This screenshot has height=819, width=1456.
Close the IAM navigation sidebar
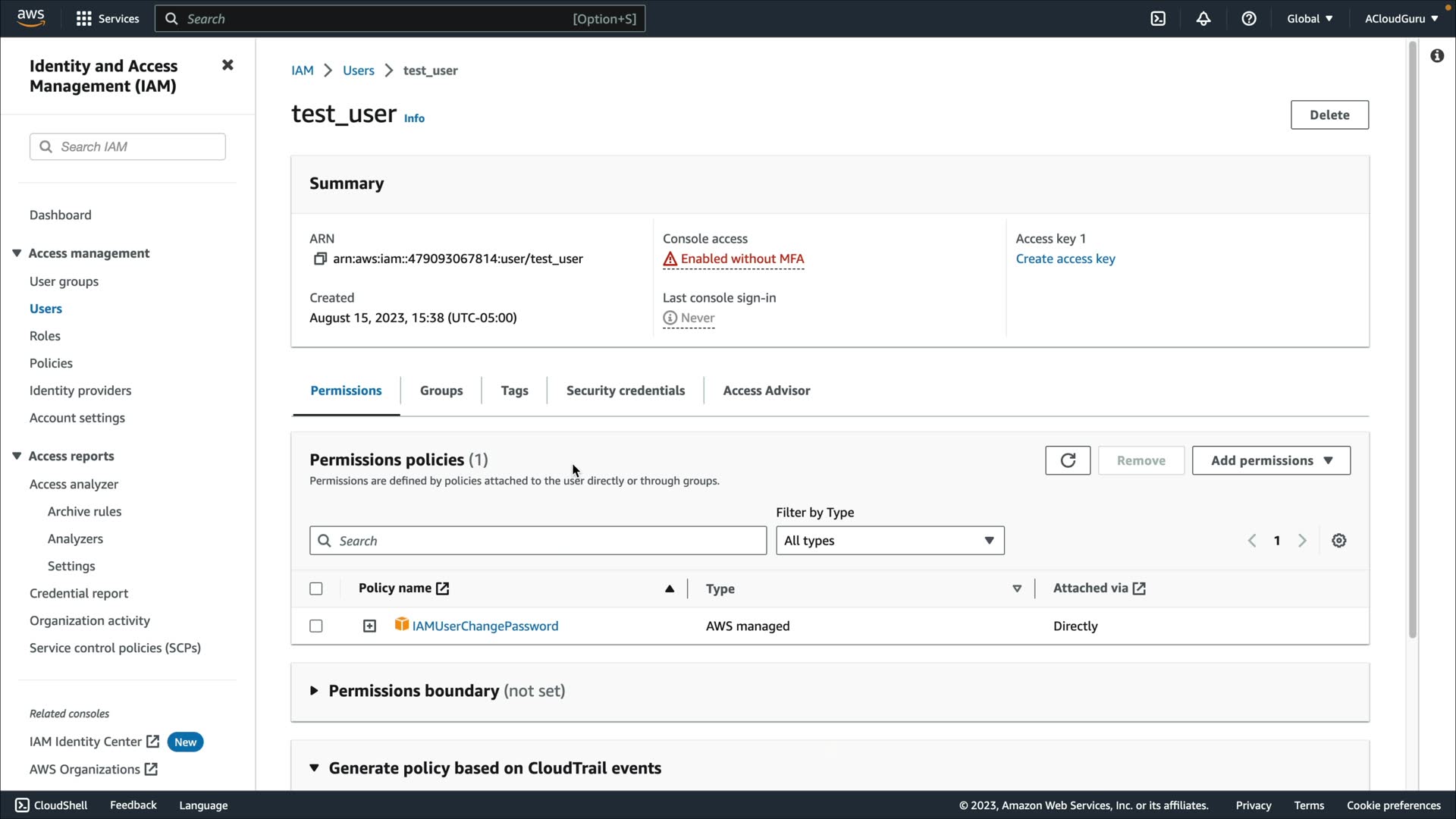pos(227,65)
